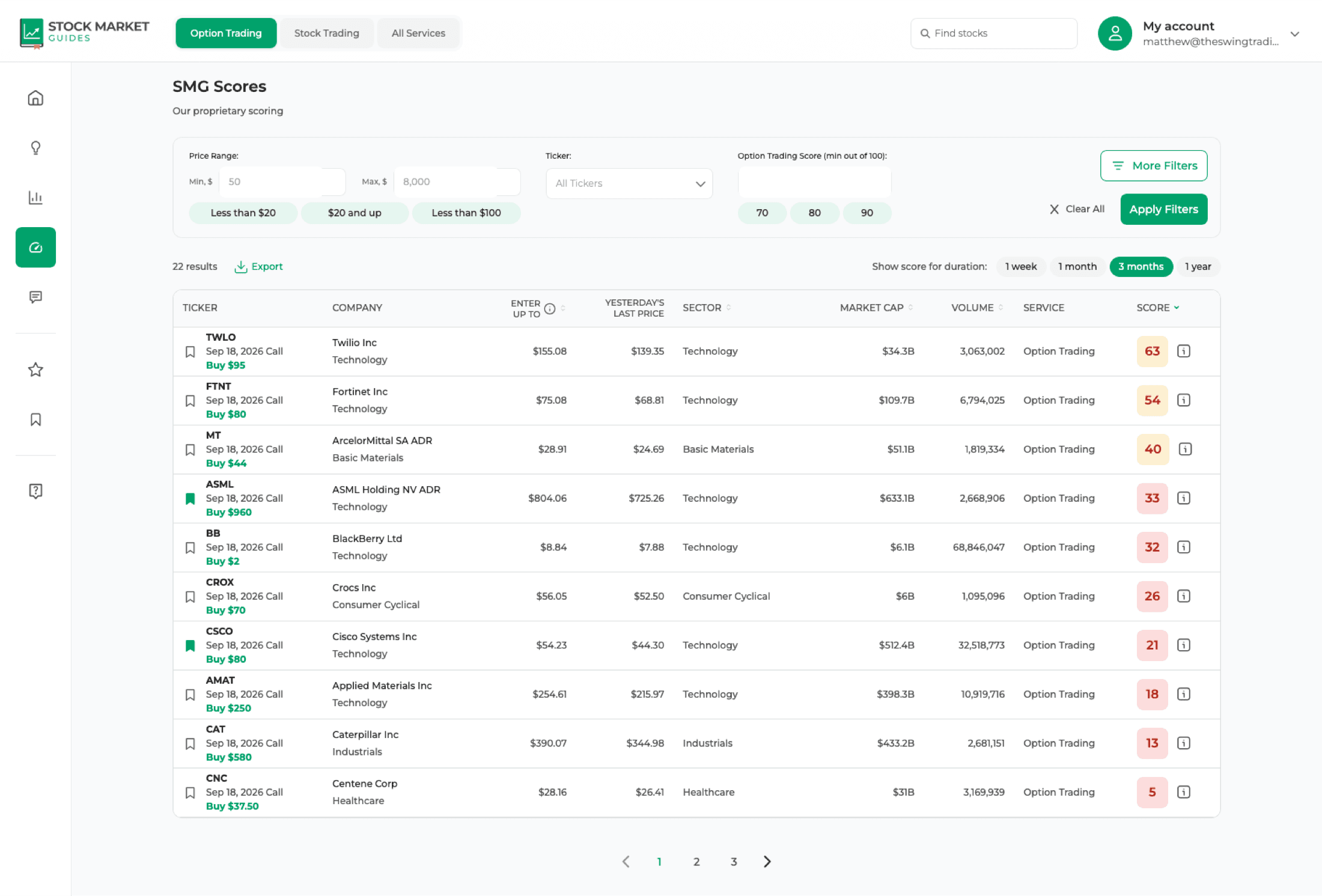Go to results page 3
Screen dimensions: 1322x896
pyautogui.click(x=734, y=861)
